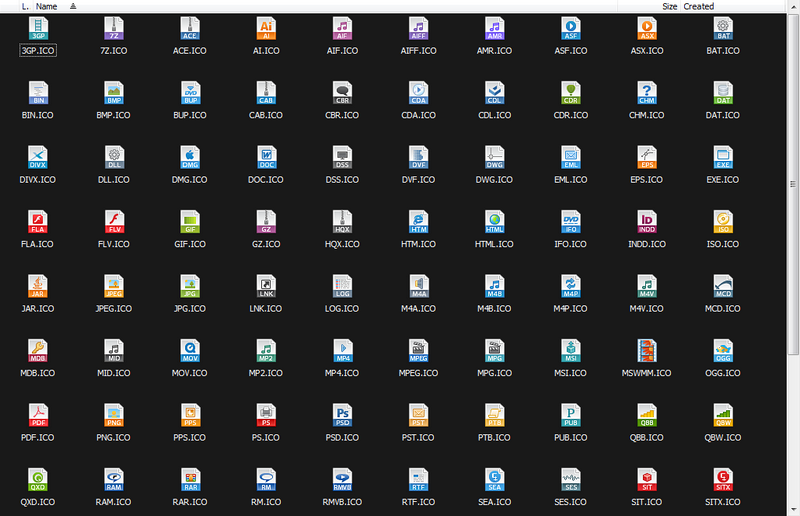The height and width of the screenshot is (516, 800).
Task: Toggle sort direction arrow beside Name
Action: [x=73, y=6]
